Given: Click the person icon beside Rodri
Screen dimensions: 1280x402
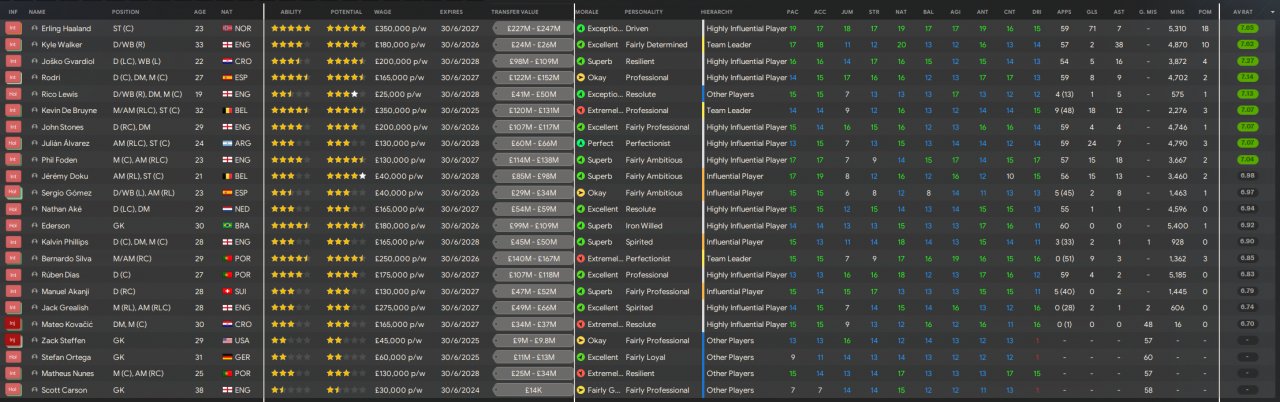Looking at the screenshot, I should coord(33,78).
